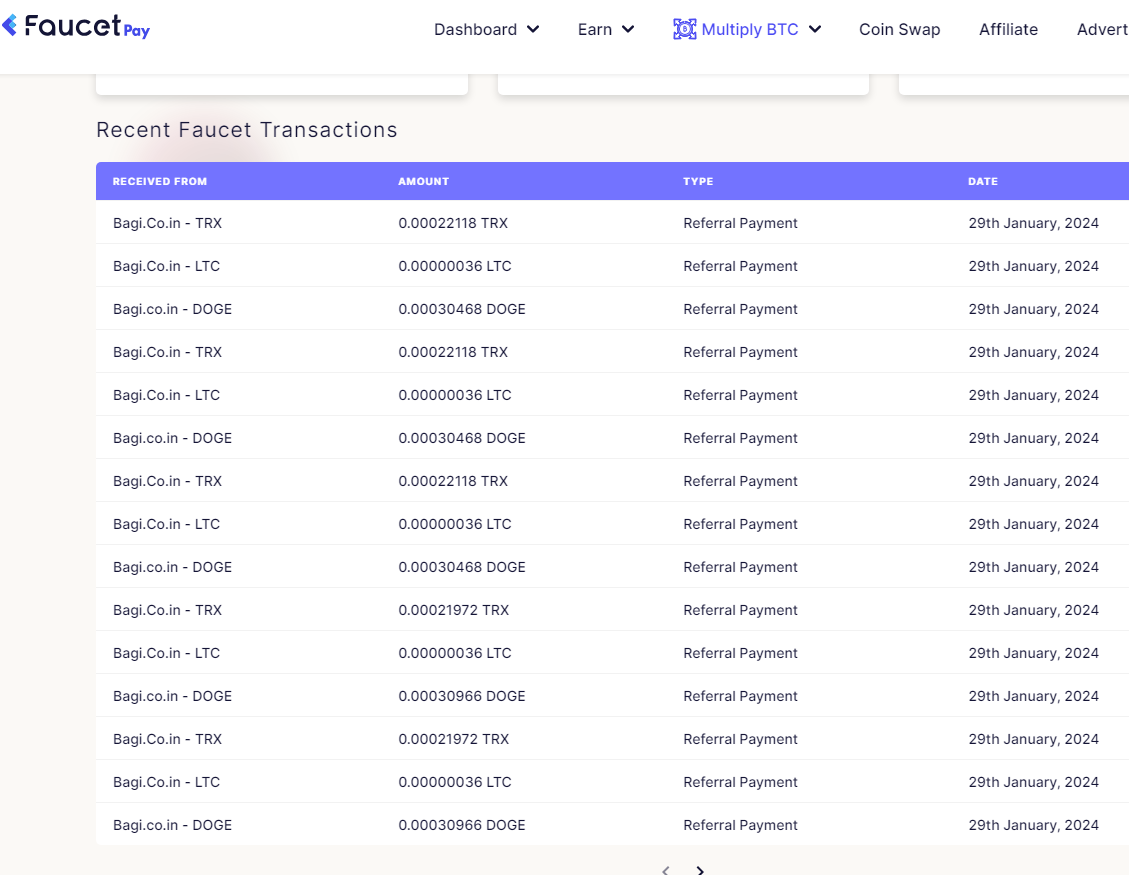Expand the Dashboard dropdown chevron
Image resolution: width=1129 pixels, height=875 pixels.
coord(533,30)
